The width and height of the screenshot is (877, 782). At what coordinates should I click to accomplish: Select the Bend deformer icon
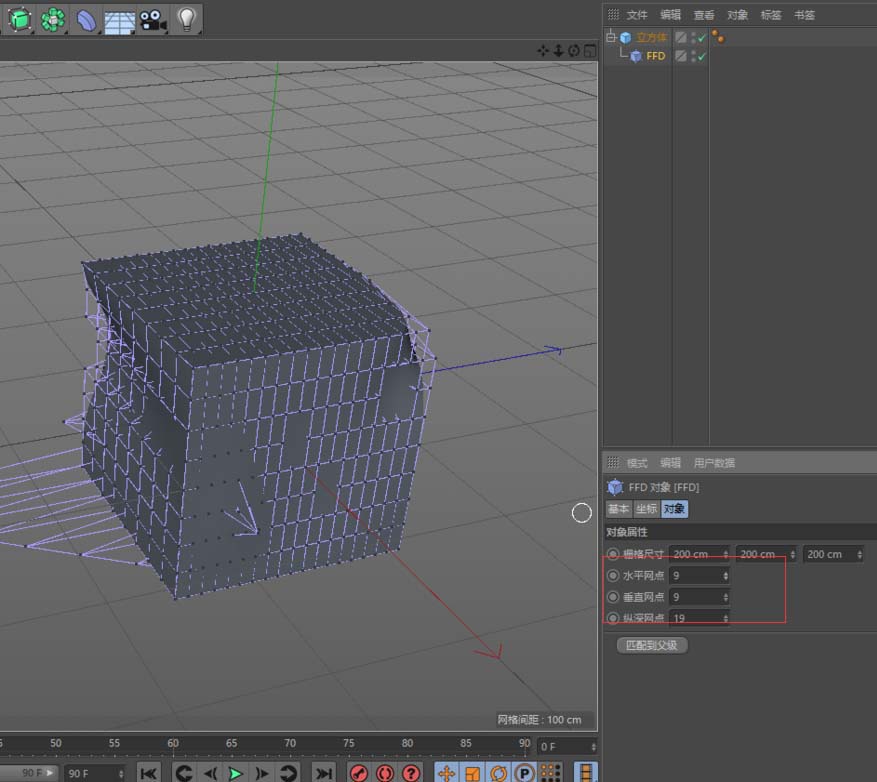tap(85, 20)
